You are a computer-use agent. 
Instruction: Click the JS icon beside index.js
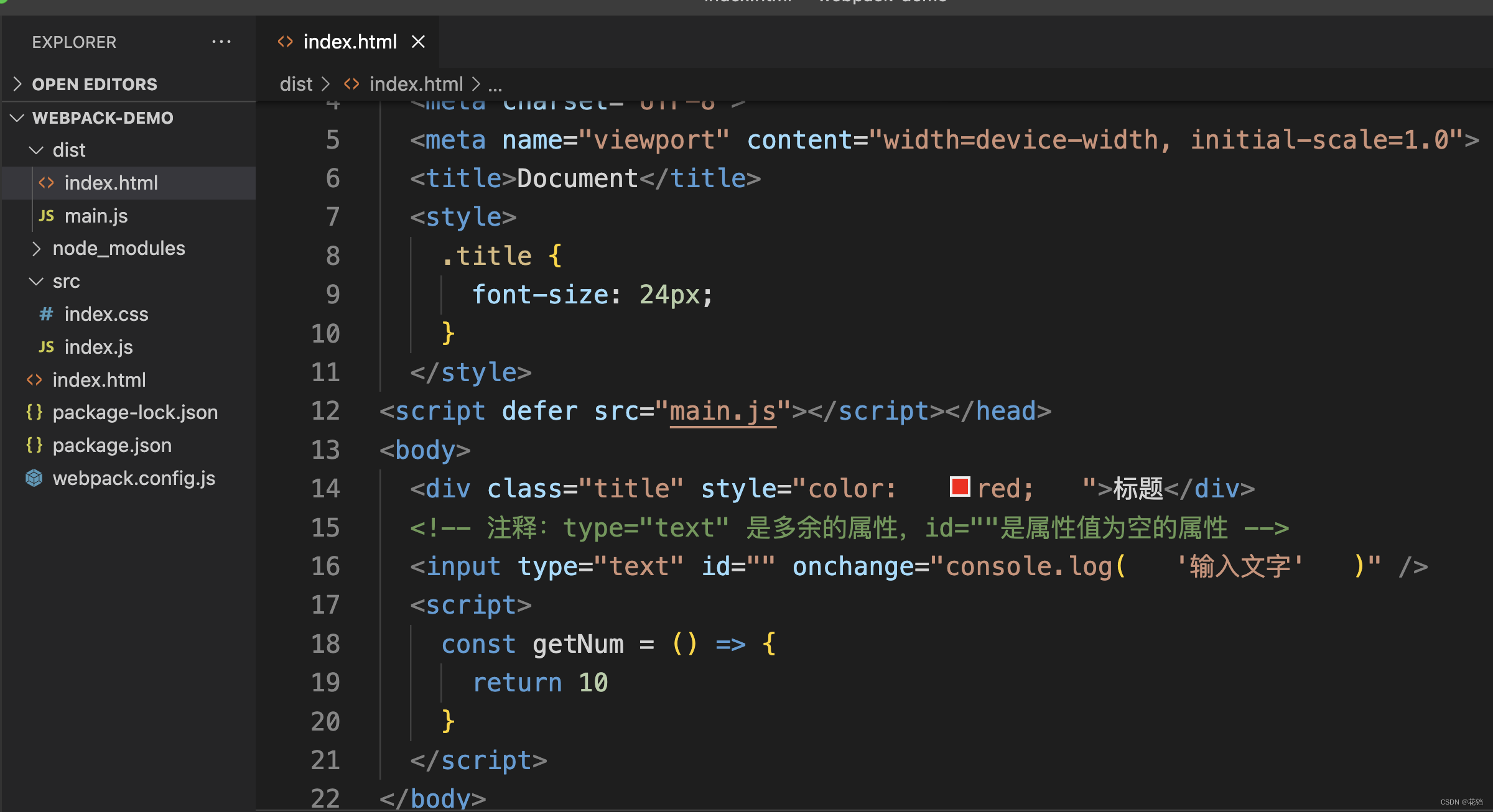pos(47,347)
